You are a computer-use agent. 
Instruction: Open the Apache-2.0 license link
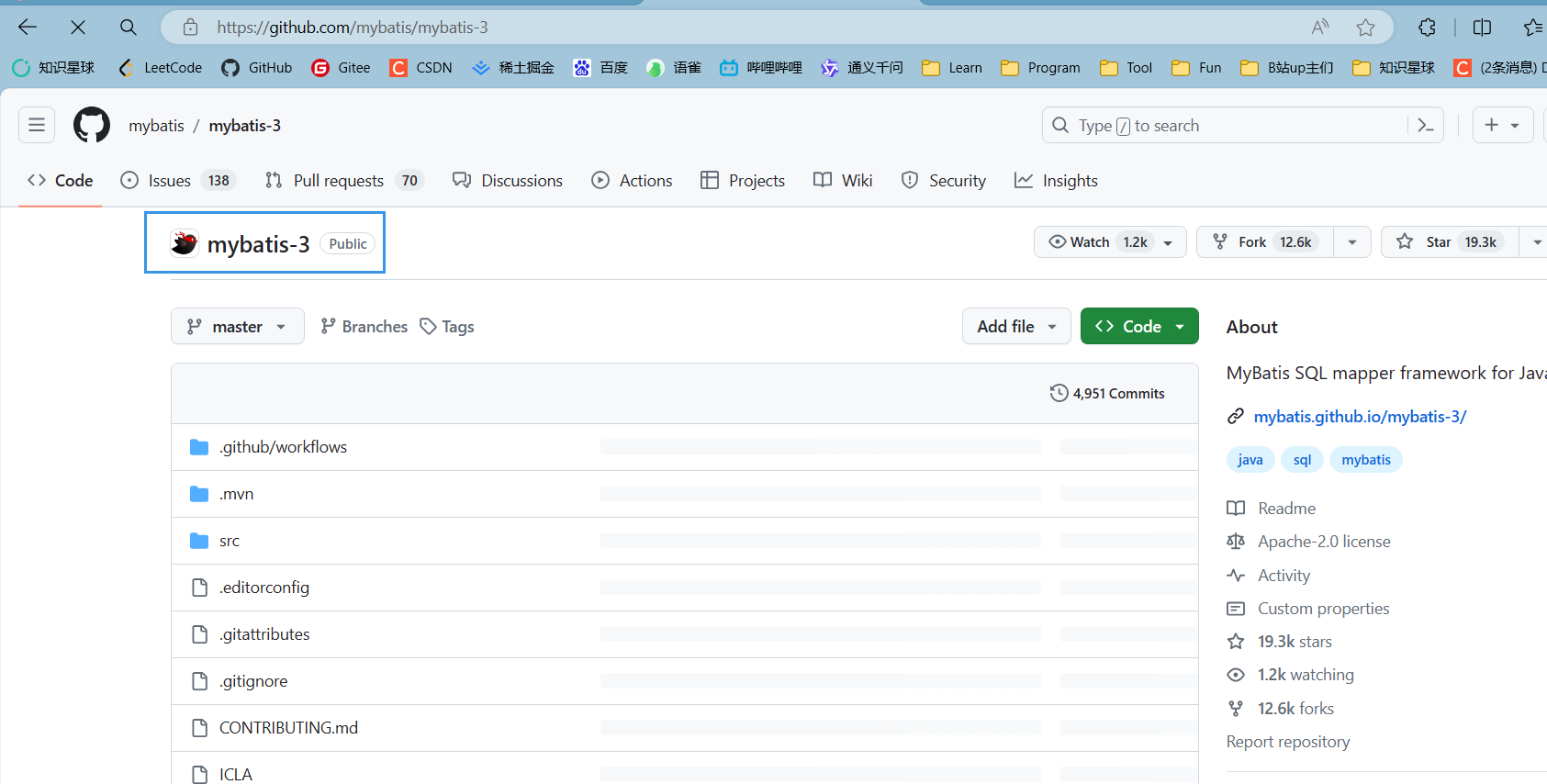1324,542
